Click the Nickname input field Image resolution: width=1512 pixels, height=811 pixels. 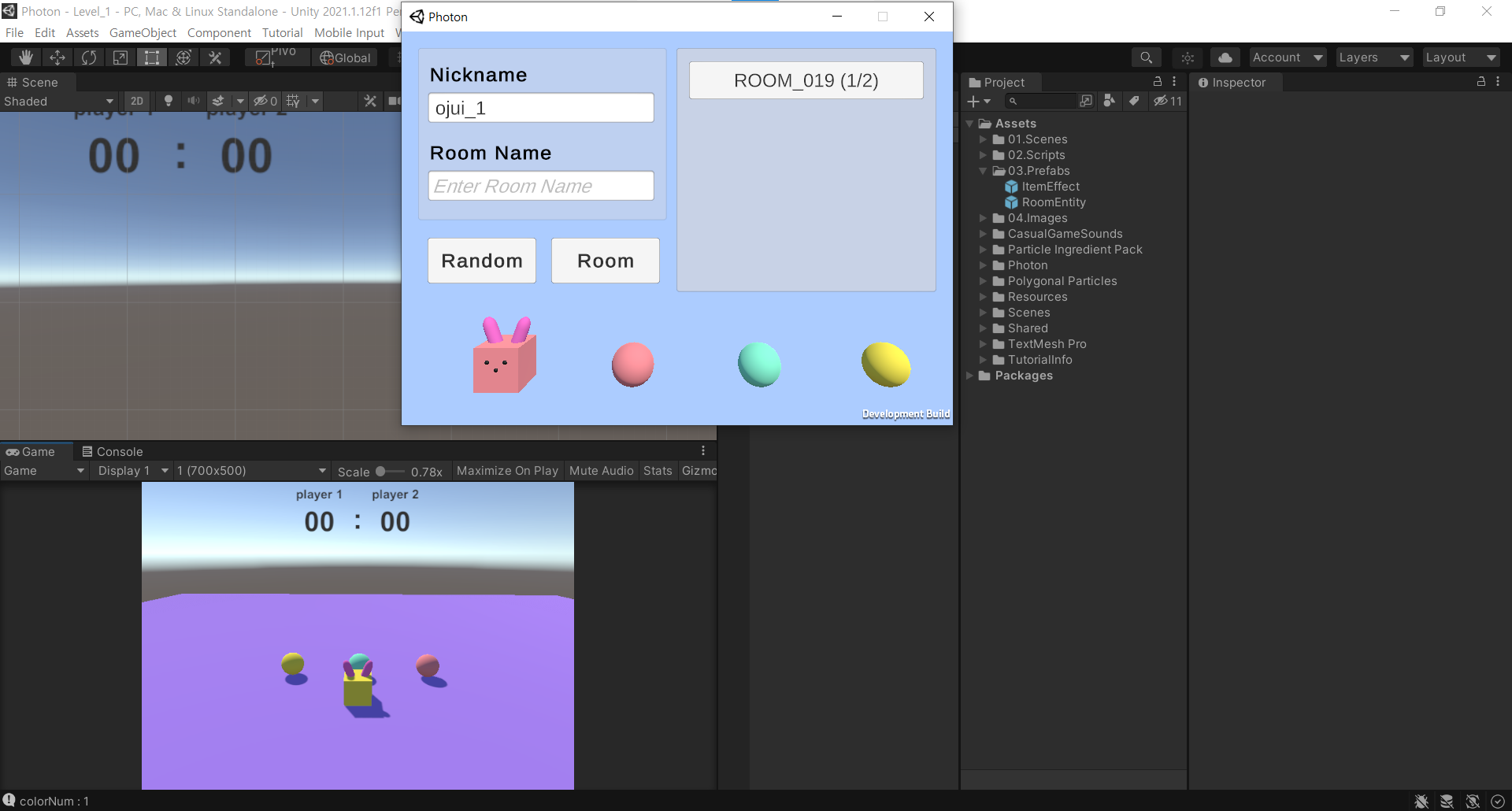(x=541, y=108)
